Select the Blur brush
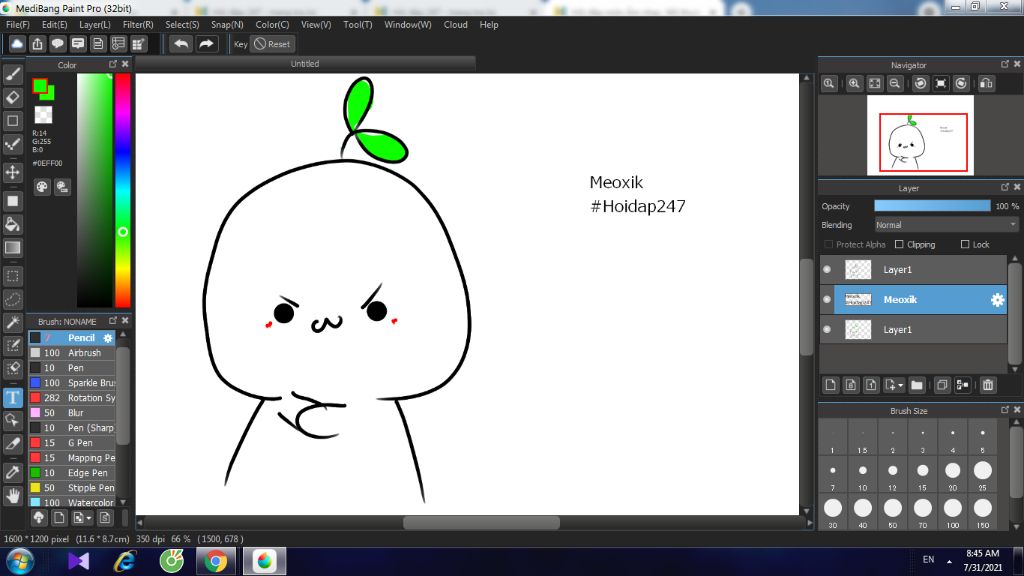Screen dimensions: 1024x576 72,413
